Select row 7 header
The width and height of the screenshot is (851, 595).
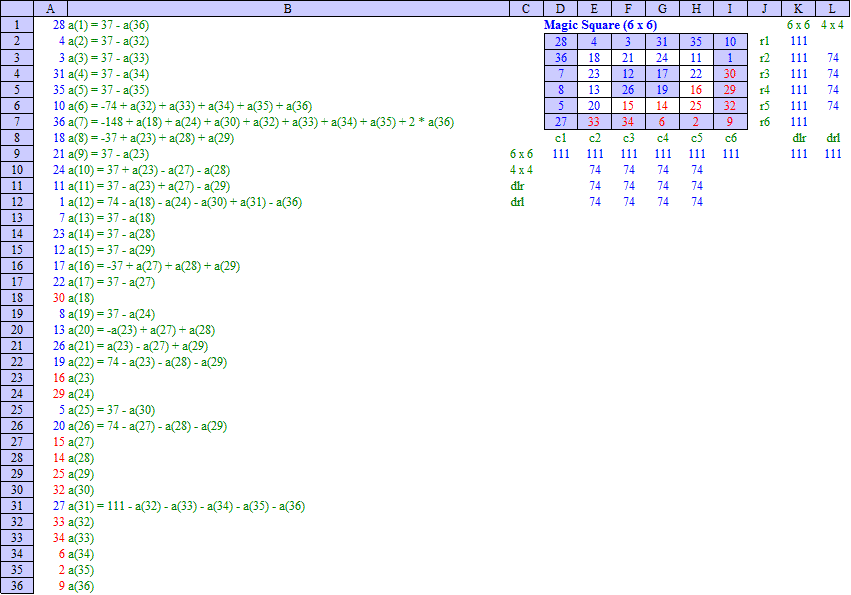(x=17, y=122)
